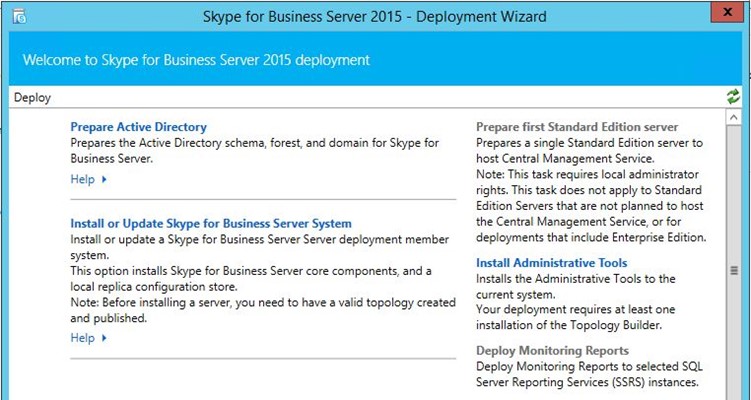Click disabled Deploy Monitoring Reports heading
This screenshot has height=400, width=751.
point(552,351)
